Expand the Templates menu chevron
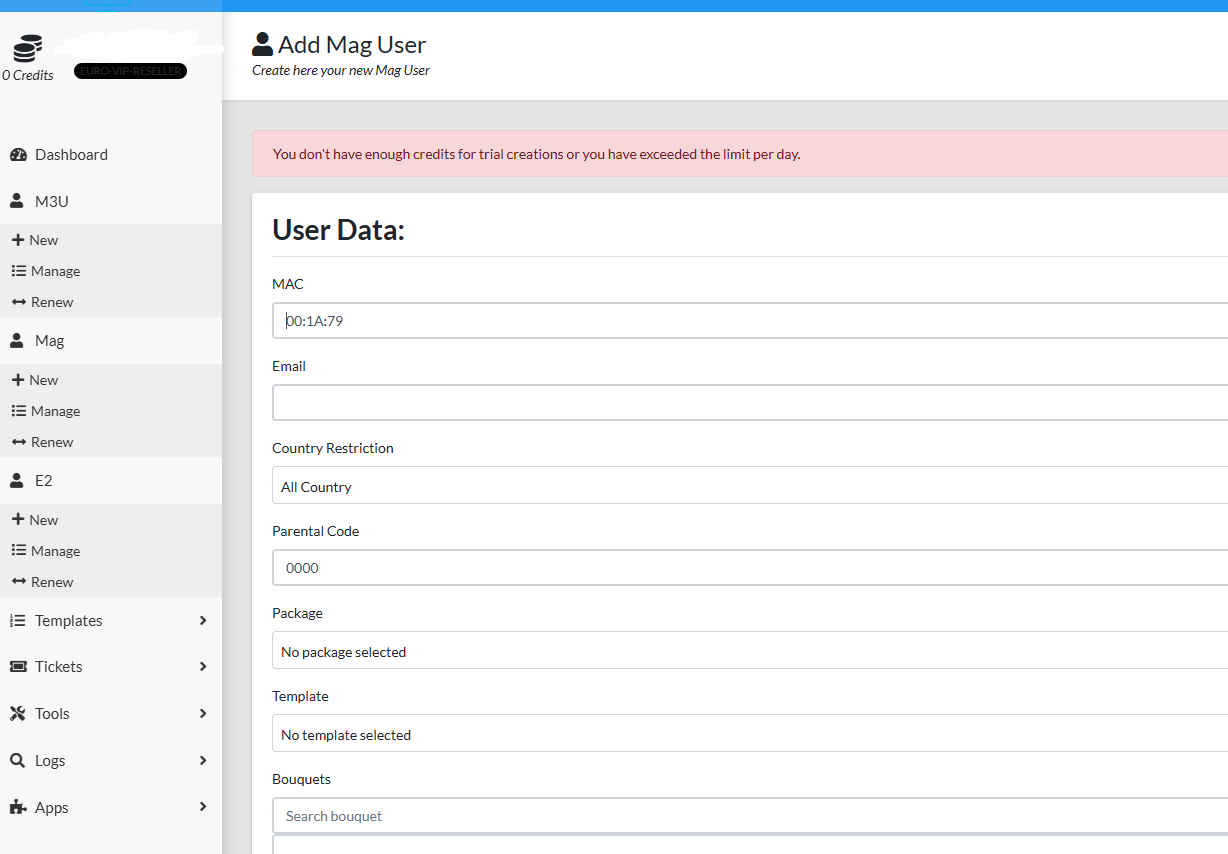The image size is (1228, 854). pos(203,621)
